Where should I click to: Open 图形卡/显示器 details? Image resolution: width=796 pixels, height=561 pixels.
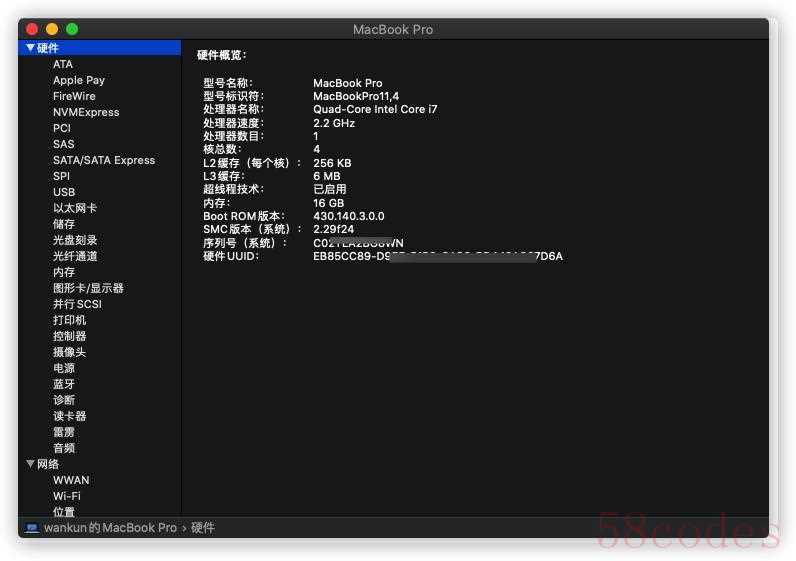click(x=88, y=288)
